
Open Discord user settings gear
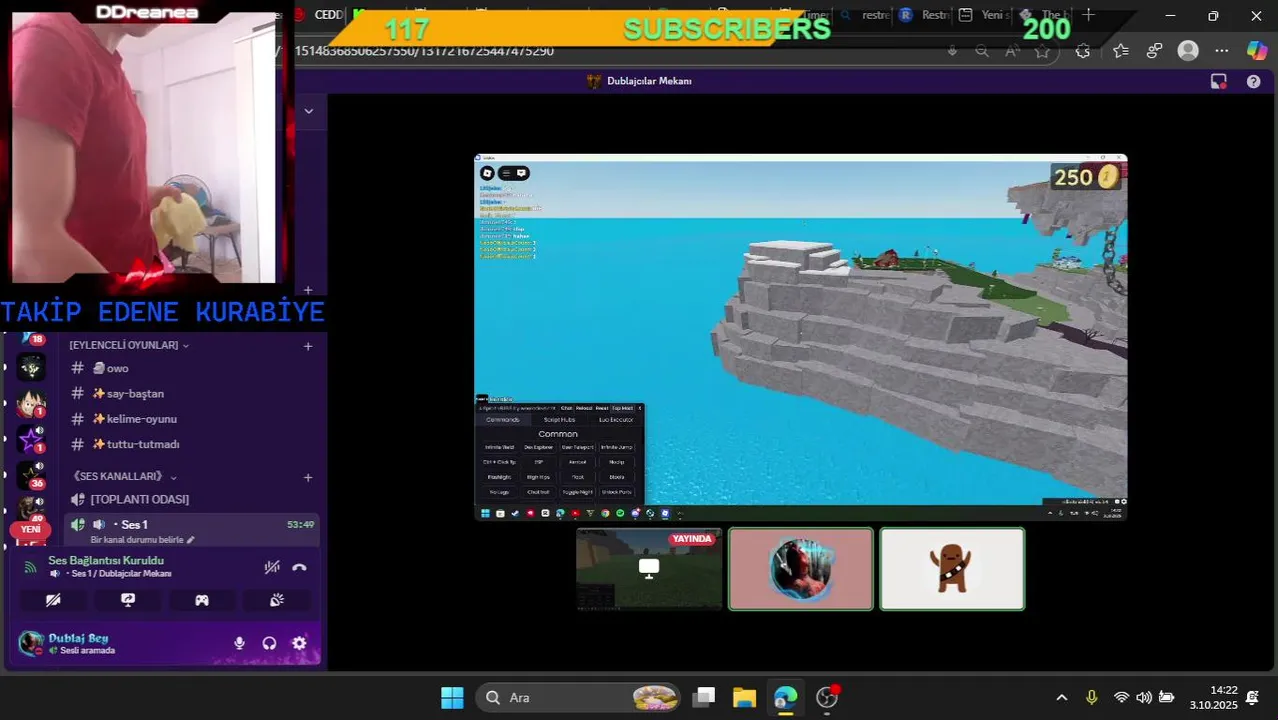coord(299,643)
